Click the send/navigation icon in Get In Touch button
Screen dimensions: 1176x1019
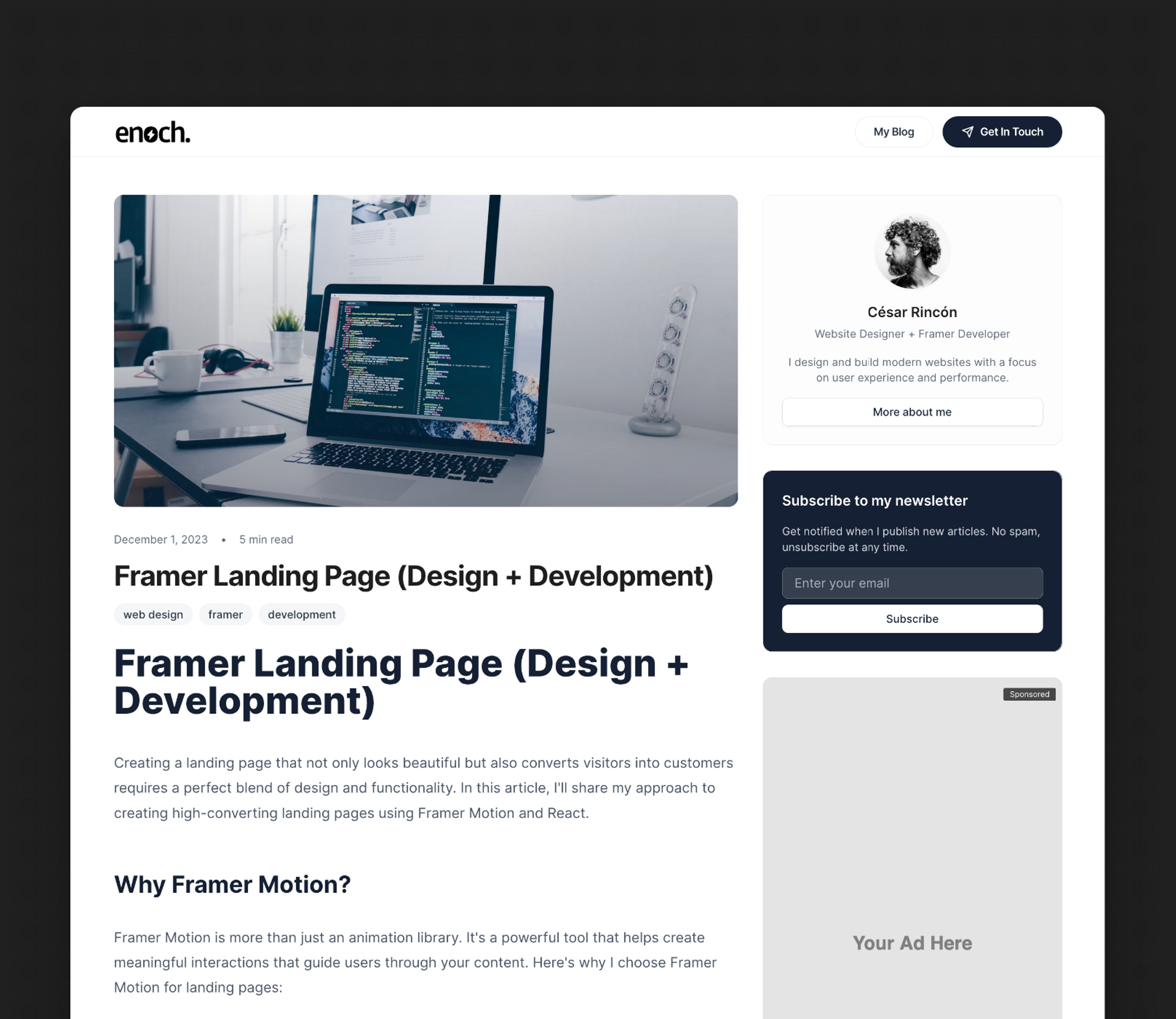[x=966, y=131]
